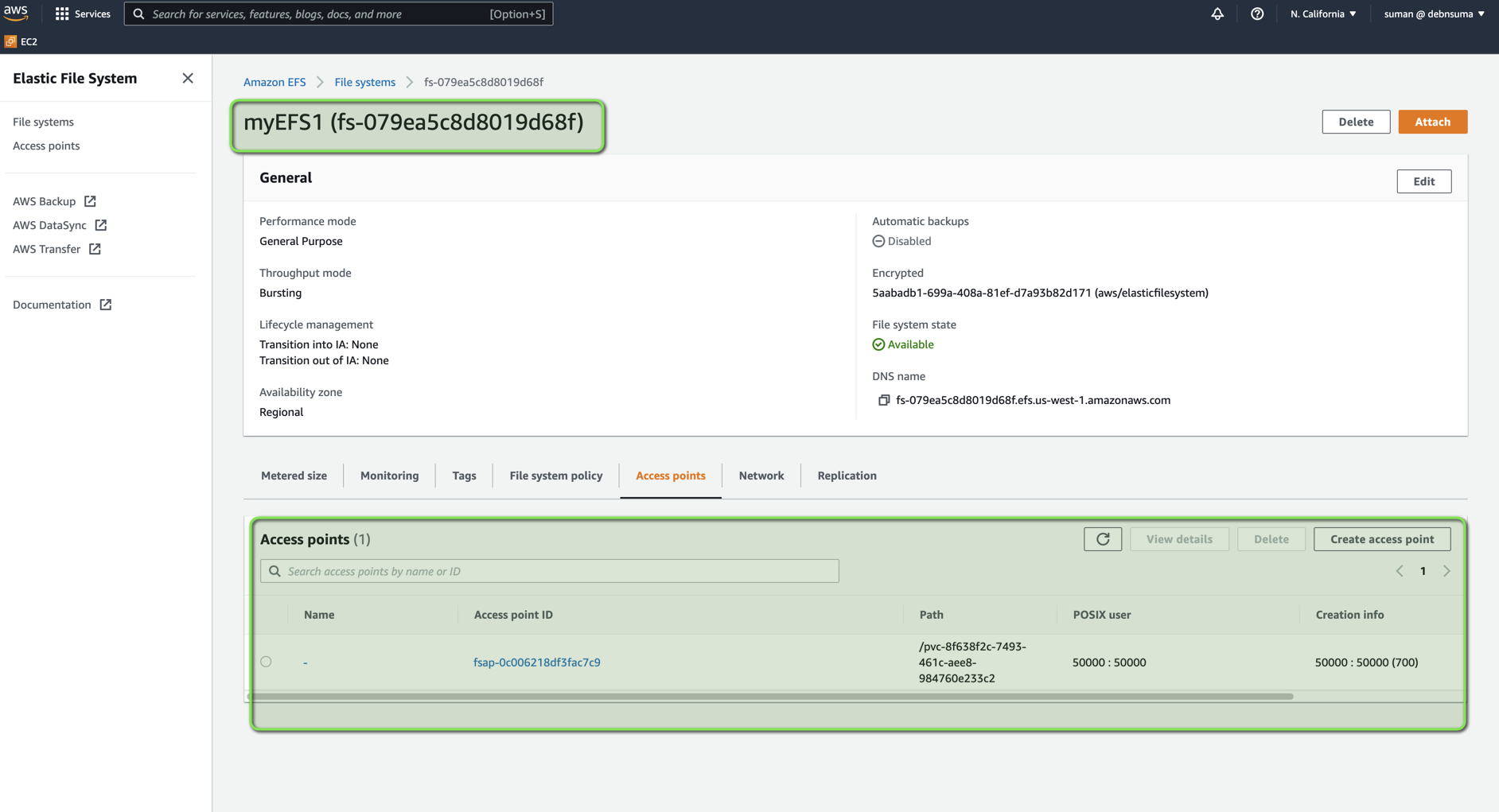Switch to the File system policy tab
1499x812 pixels.
click(556, 476)
